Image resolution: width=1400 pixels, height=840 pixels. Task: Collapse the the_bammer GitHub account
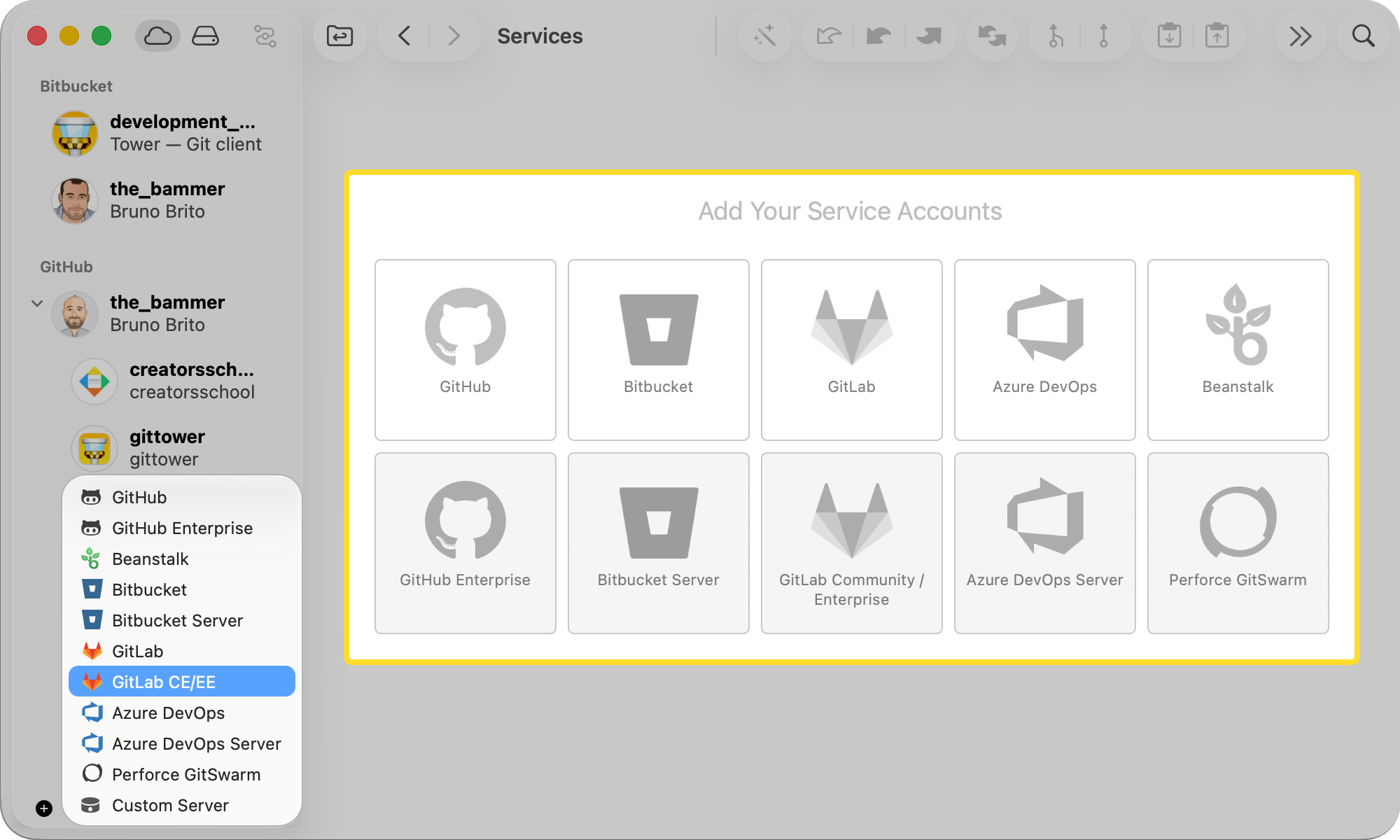[37, 303]
